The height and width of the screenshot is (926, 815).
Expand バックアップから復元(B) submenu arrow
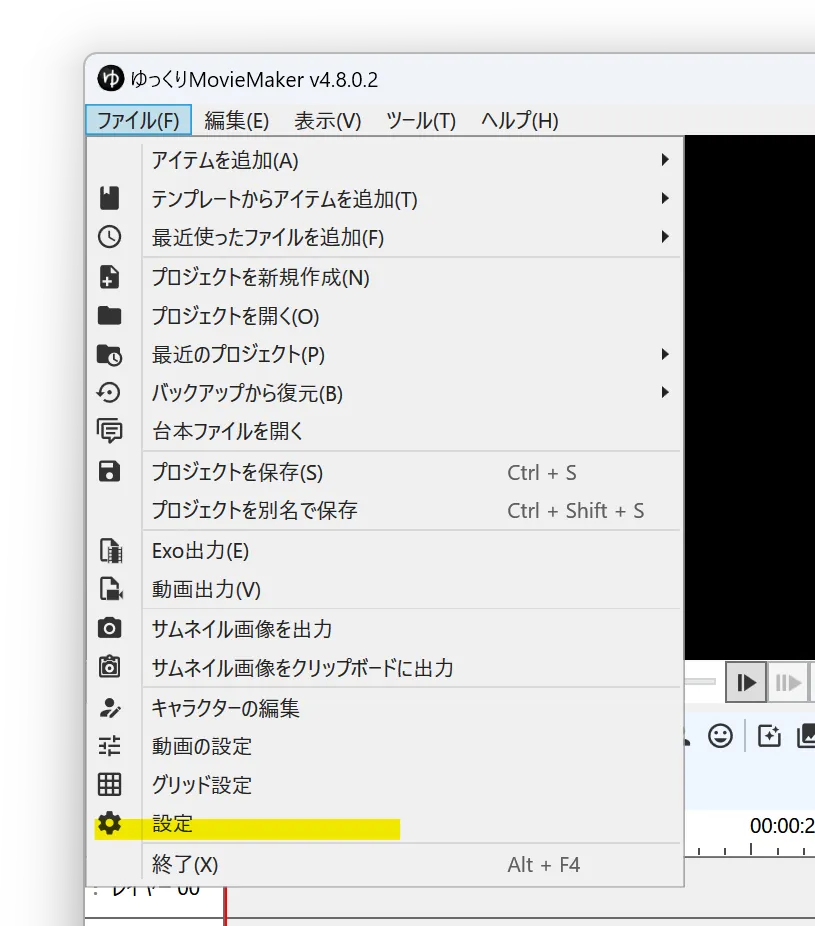tap(665, 393)
